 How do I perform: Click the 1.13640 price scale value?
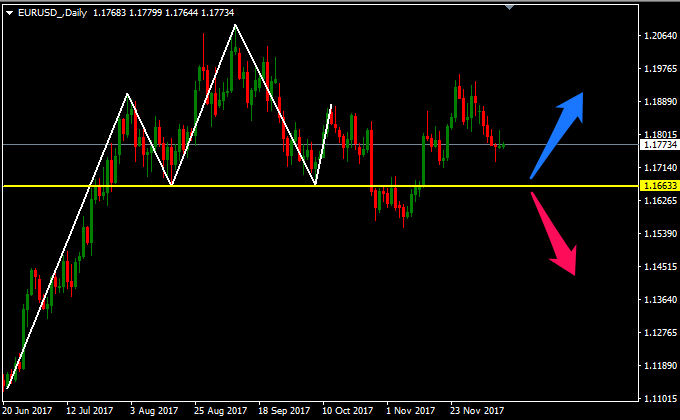click(x=660, y=299)
